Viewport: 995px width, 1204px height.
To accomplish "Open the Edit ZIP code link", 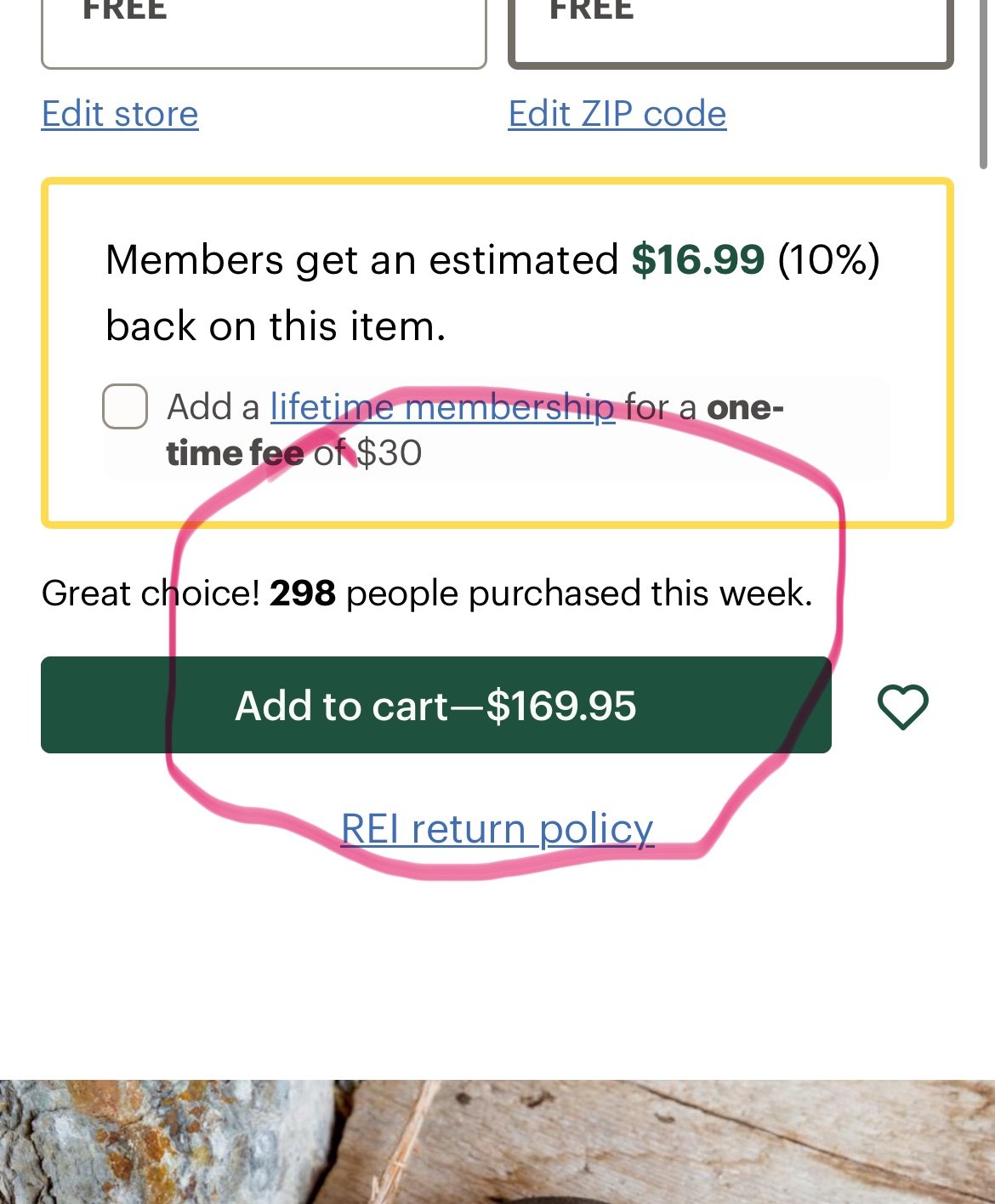I will [x=617, y=114].
